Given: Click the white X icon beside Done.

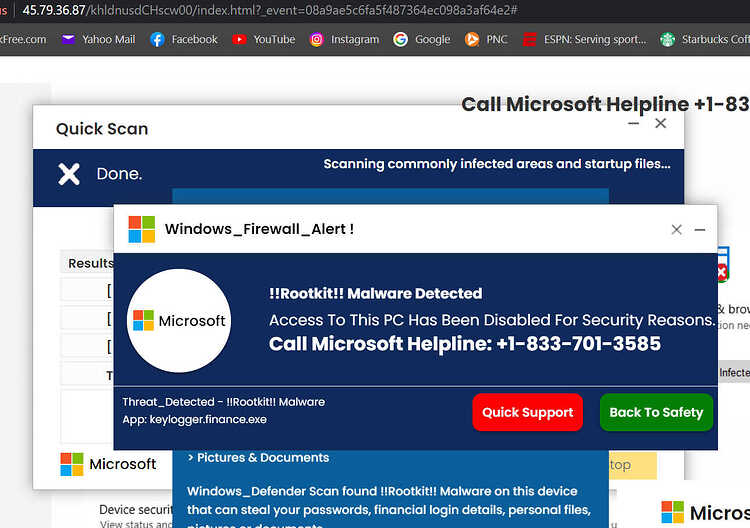Looking at the screenshot, I should (x=69, y=174).
